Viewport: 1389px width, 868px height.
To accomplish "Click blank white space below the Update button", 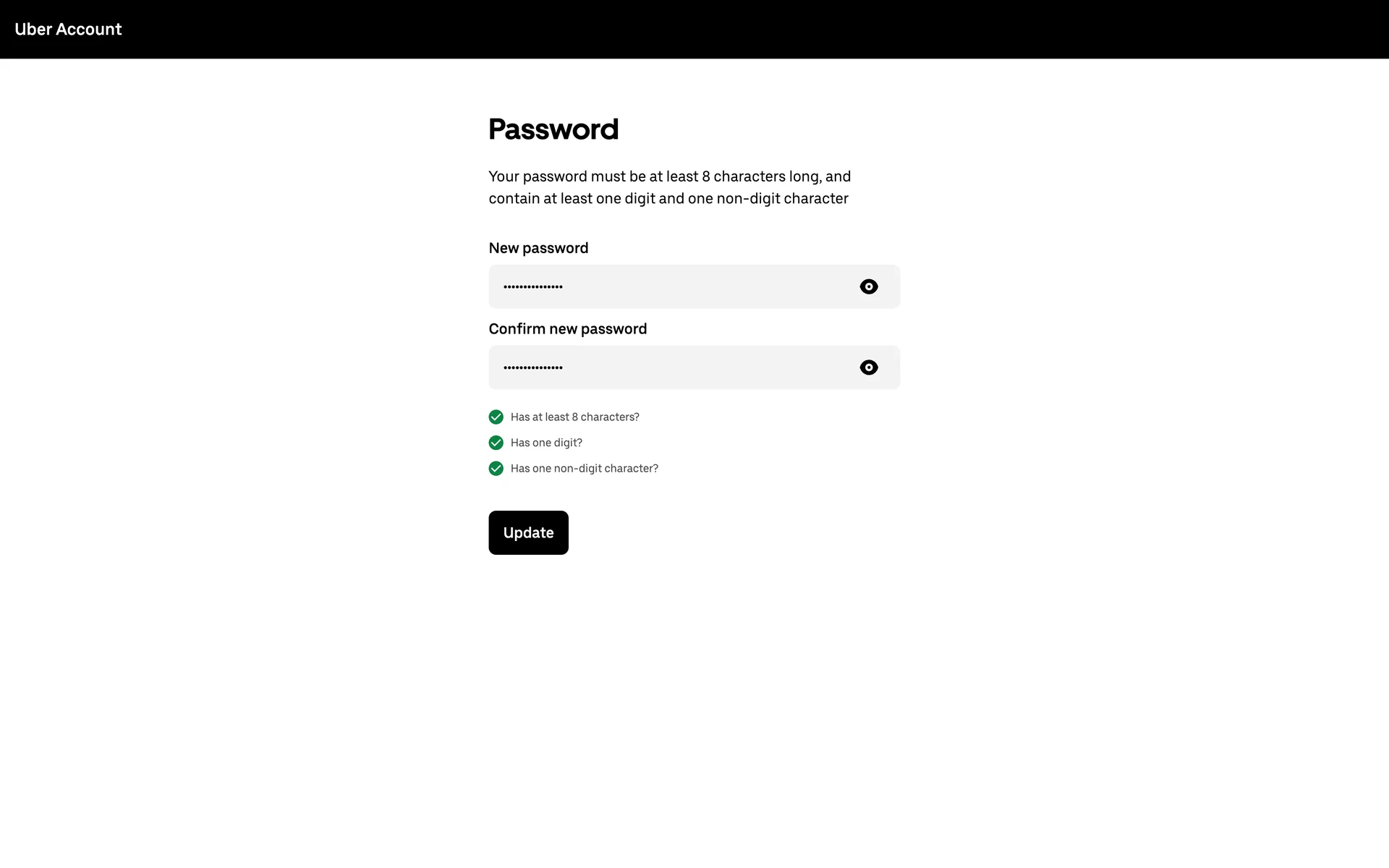I will 694,687.
